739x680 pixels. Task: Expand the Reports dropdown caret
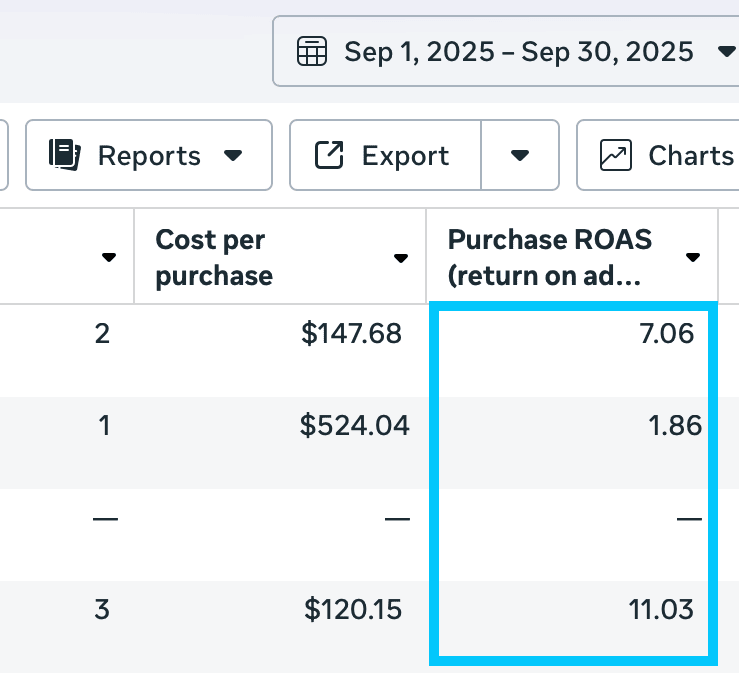point(233,156)
